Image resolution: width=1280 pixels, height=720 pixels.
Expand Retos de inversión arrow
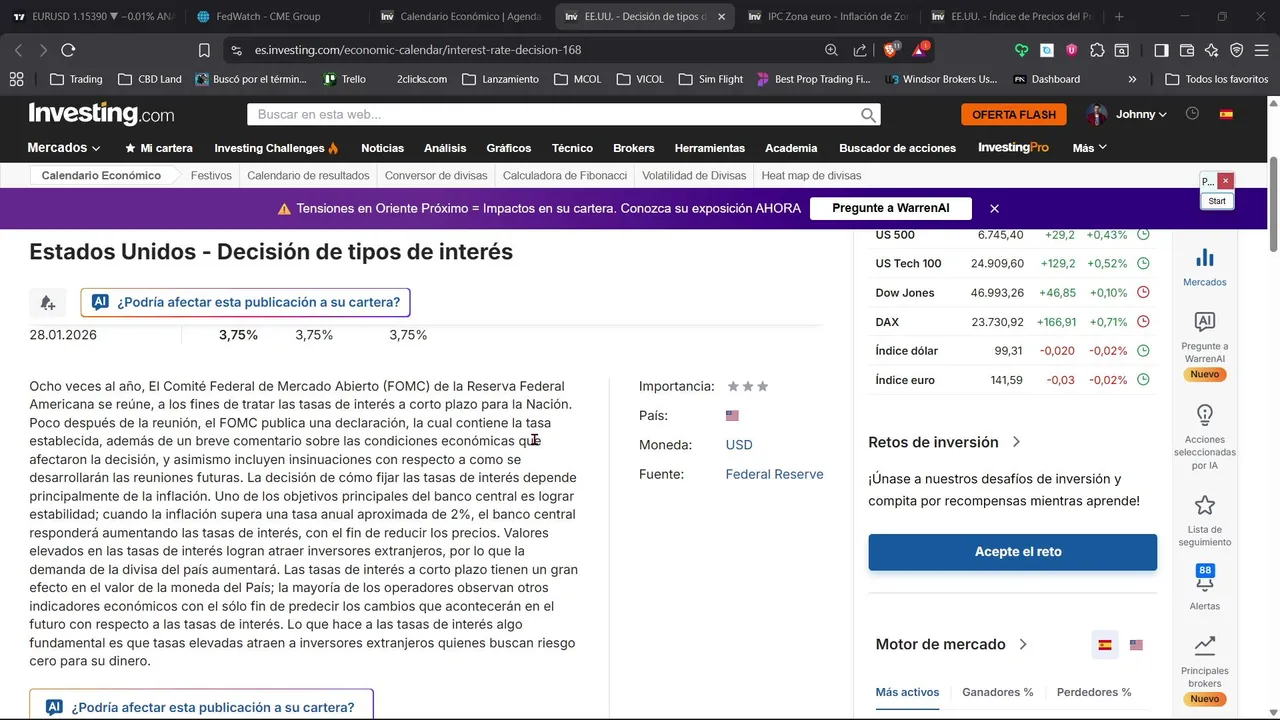click(x=1016, y=442)
